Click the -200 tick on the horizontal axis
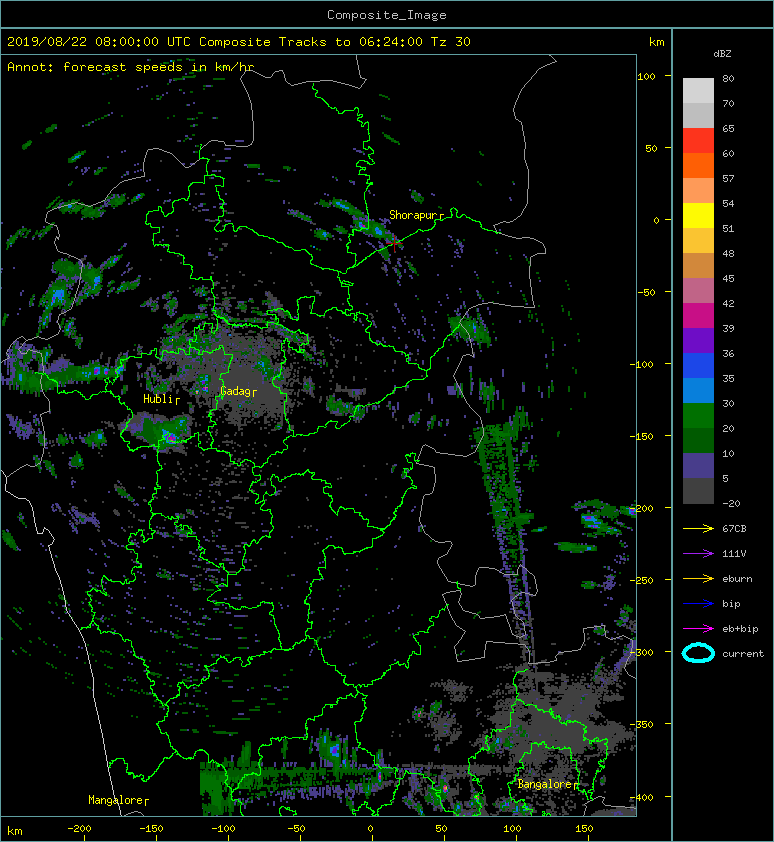This screenshot has width=774, height=842. click(x=79, y=829)
